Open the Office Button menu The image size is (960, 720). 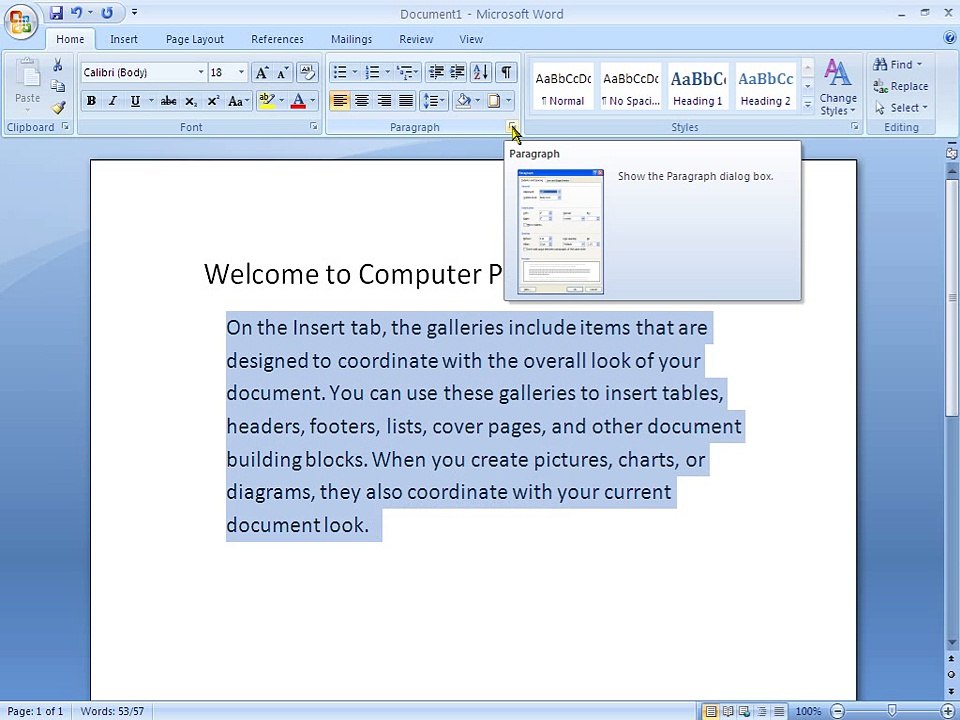pyautogui.click(x=21, y=22)
